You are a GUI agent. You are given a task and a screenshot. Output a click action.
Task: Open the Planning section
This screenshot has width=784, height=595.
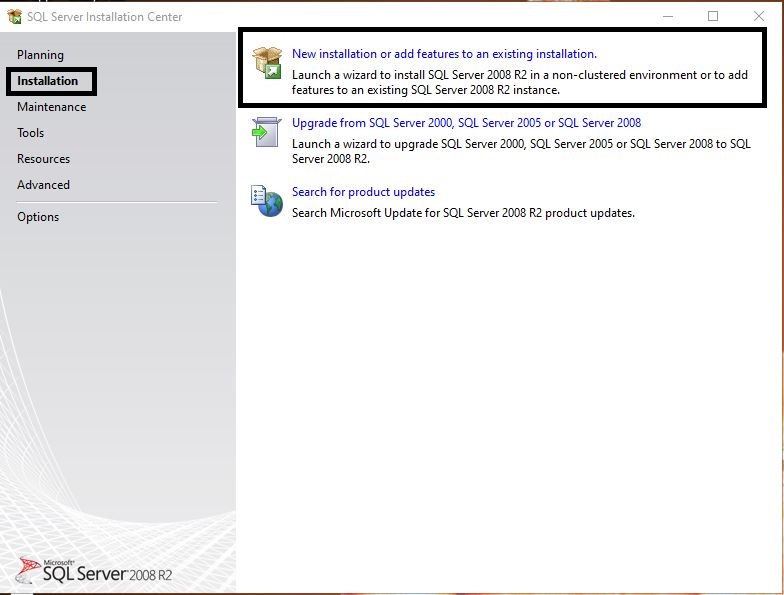(40, 55)
